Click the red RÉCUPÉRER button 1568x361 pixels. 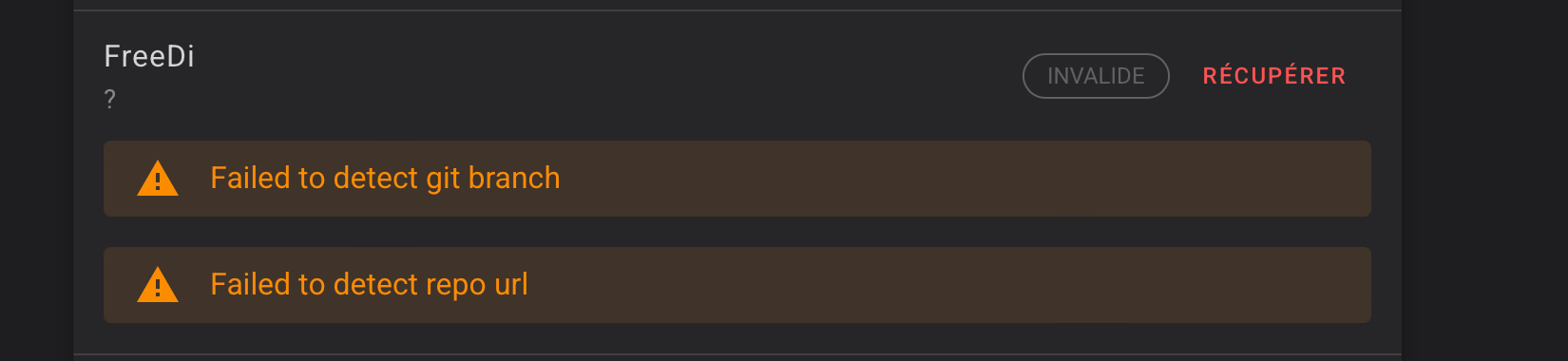click(1273, 76)
